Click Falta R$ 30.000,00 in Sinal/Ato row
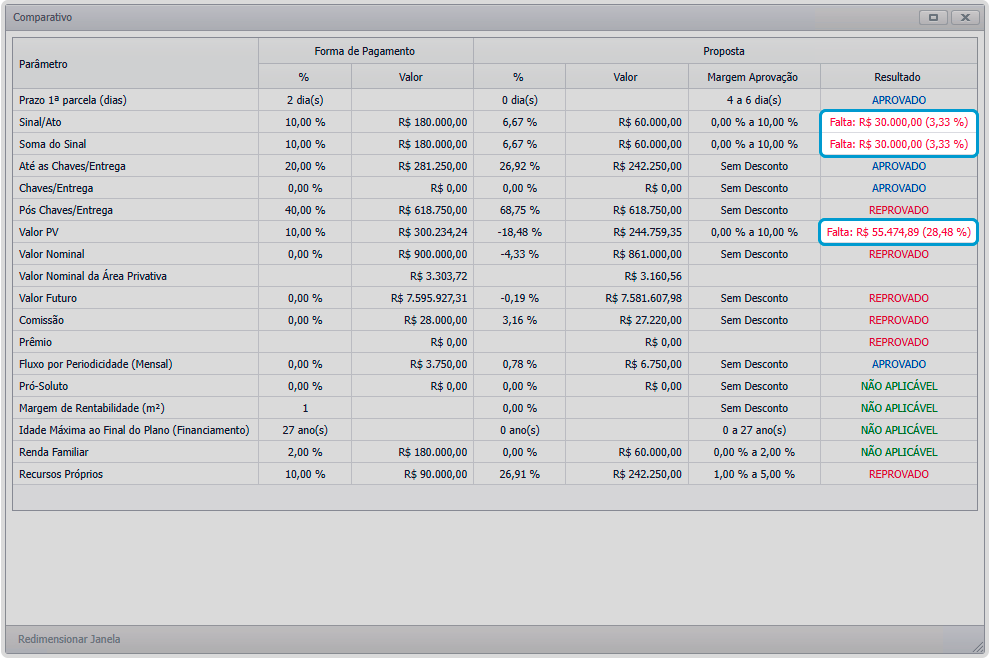Image resolution: width=991 pixels, height=659 pixels. 899,122
